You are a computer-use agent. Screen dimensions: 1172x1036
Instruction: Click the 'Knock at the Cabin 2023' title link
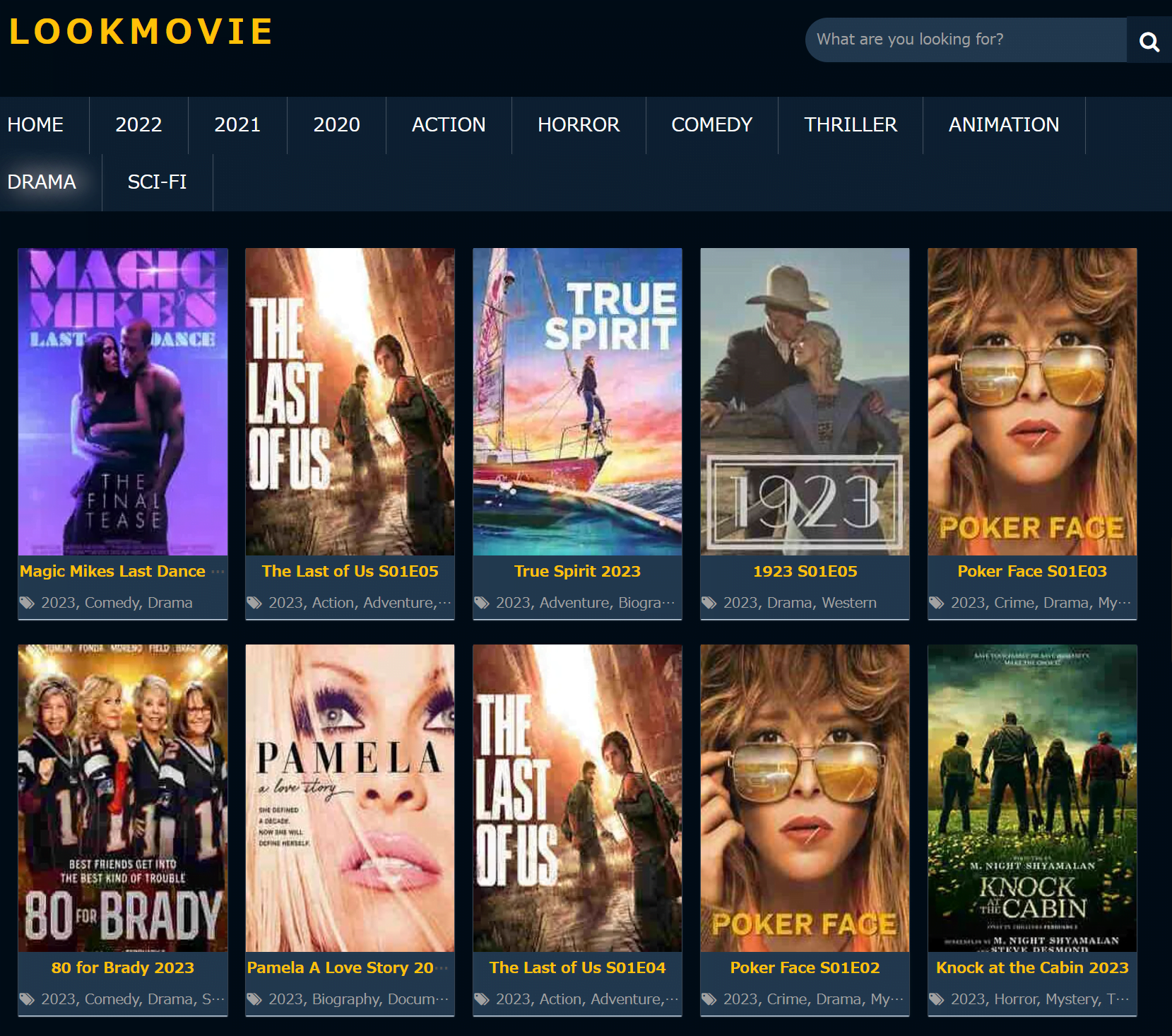(x=1032, y=967)
